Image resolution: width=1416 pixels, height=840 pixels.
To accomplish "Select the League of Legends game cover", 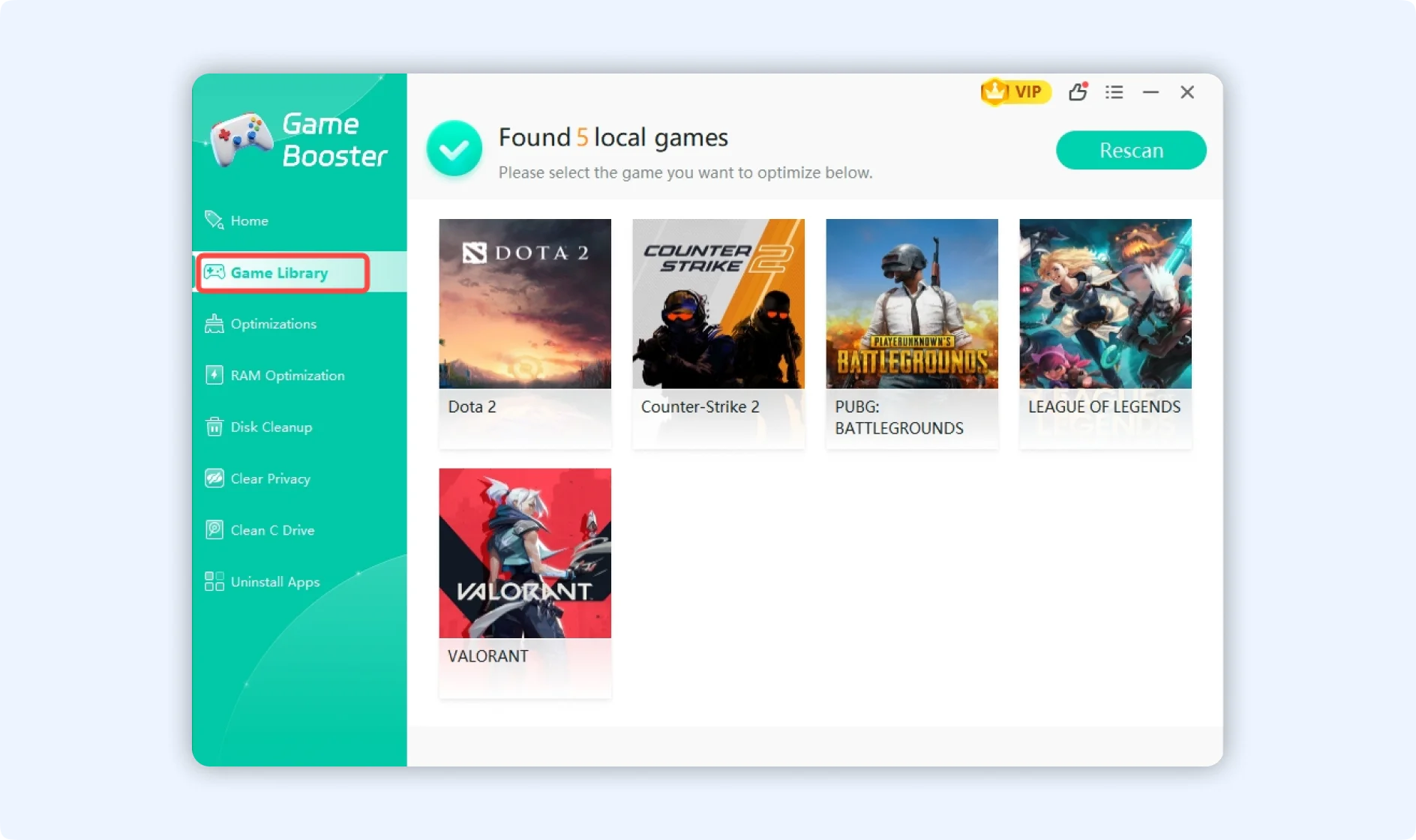I will (x=1105, y=304).
